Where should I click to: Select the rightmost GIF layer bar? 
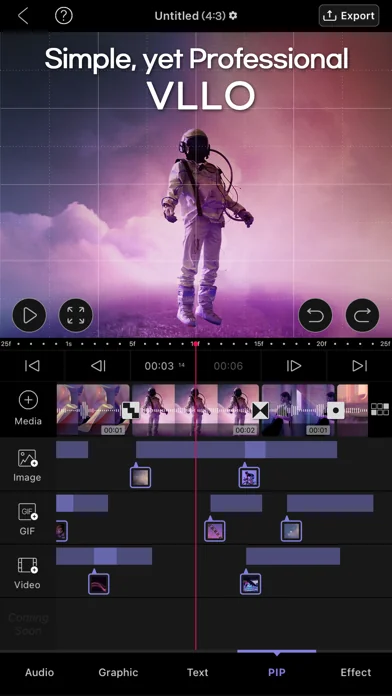(x=330, y=503)
